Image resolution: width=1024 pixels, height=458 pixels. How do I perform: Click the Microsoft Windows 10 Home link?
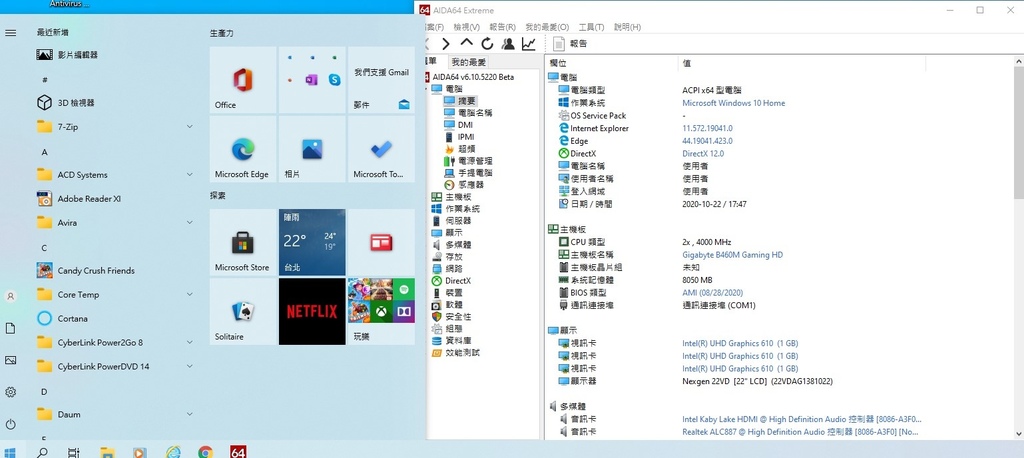pos(733,103)
